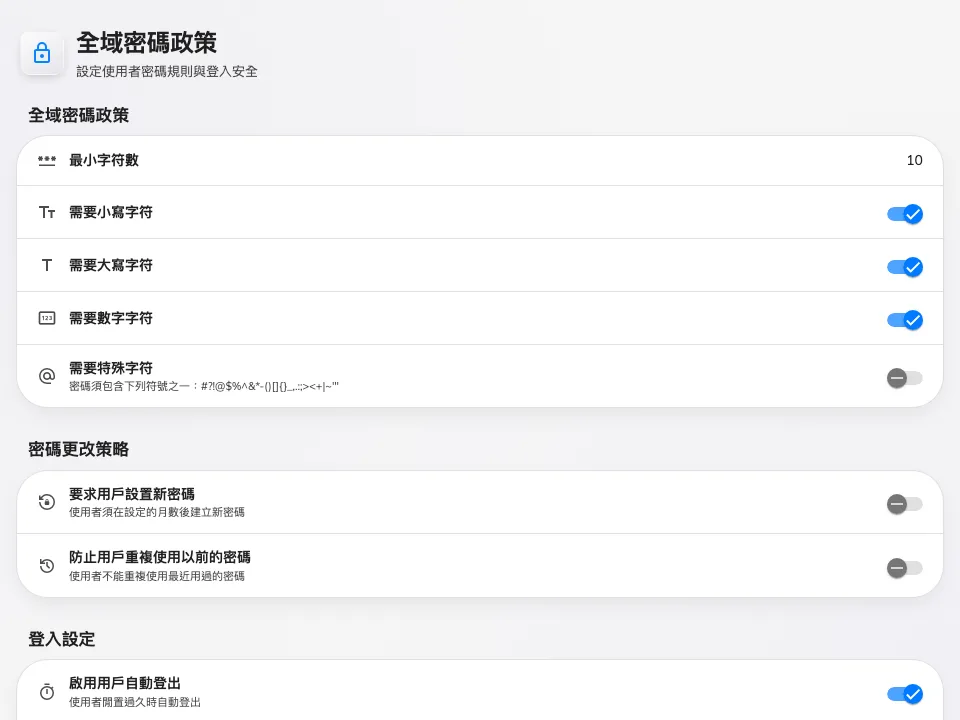The height and width of the screenshot is (720, 960).
Task: Turn on the 要求用戶設置新密碼 switch
Action: pos(905,504)
